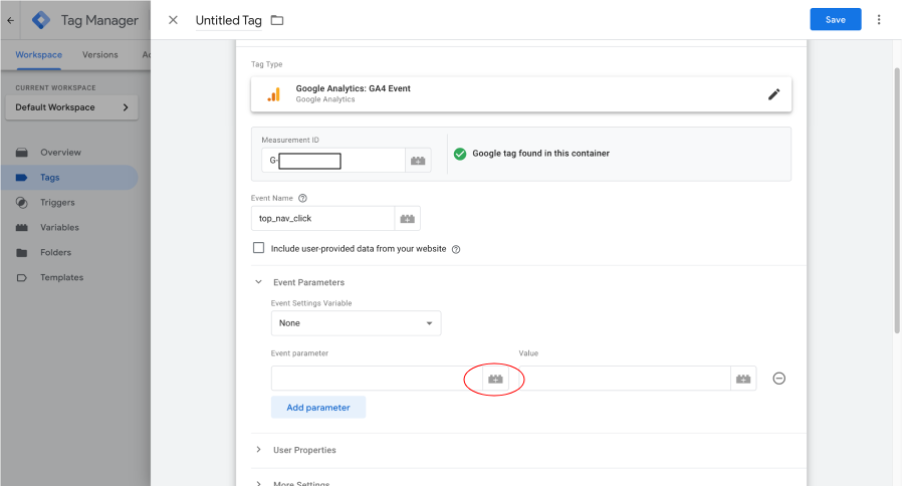Click the Folders icon in sidebar
Image resolution: width=904 pixels, height=486 pixels.
pyautogui.click(x=22, y=253)
